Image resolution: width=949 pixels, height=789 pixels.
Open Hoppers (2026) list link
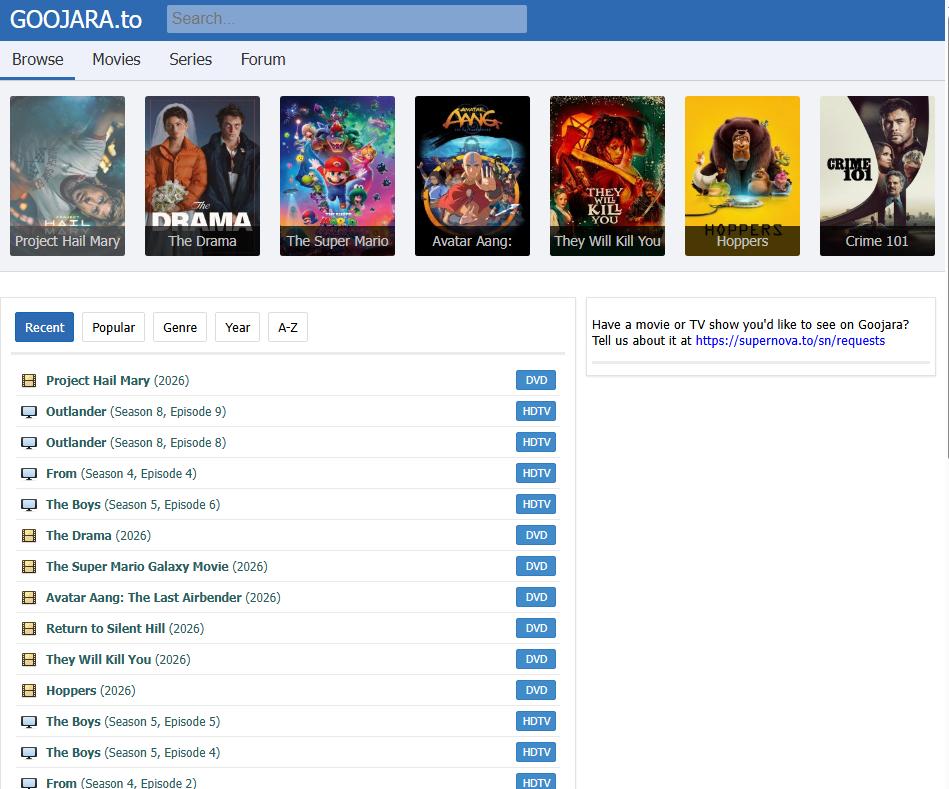[91, 690]
